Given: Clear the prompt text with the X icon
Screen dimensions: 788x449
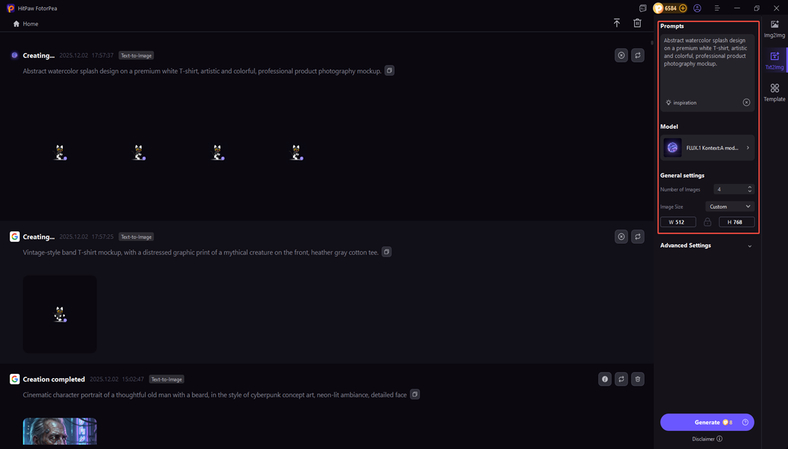Looking at the screenshot, I should tap(746, 102).
